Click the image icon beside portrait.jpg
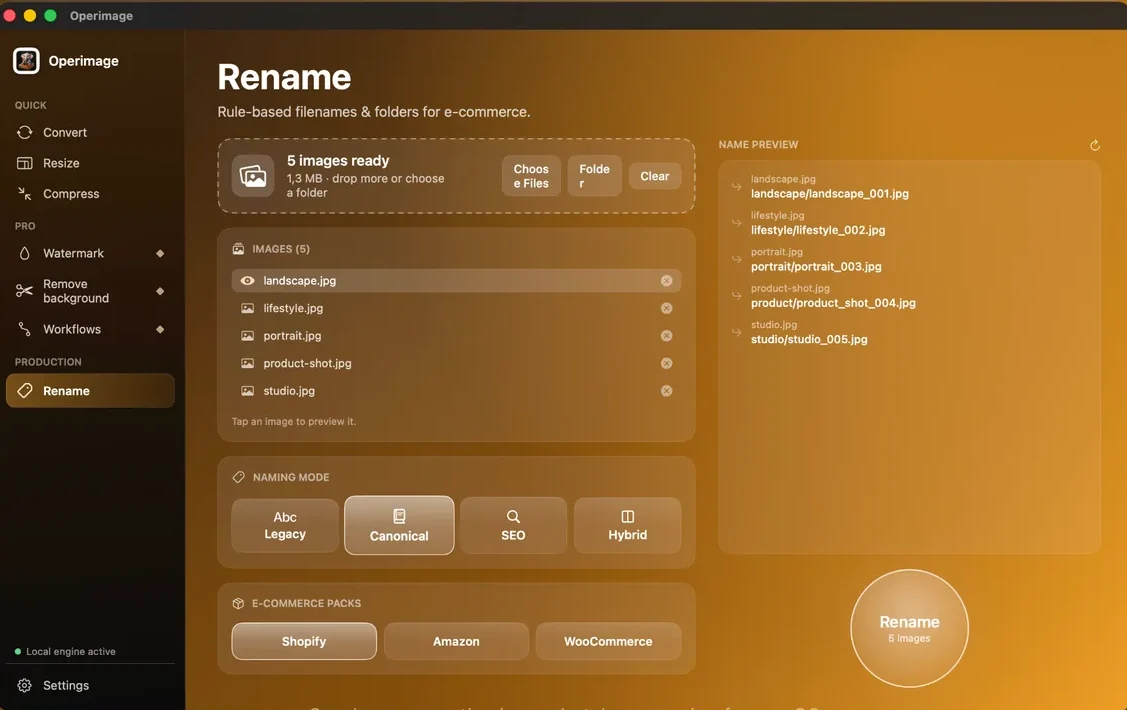Screen dimensions: 1127x710 (x=247, y=336)
